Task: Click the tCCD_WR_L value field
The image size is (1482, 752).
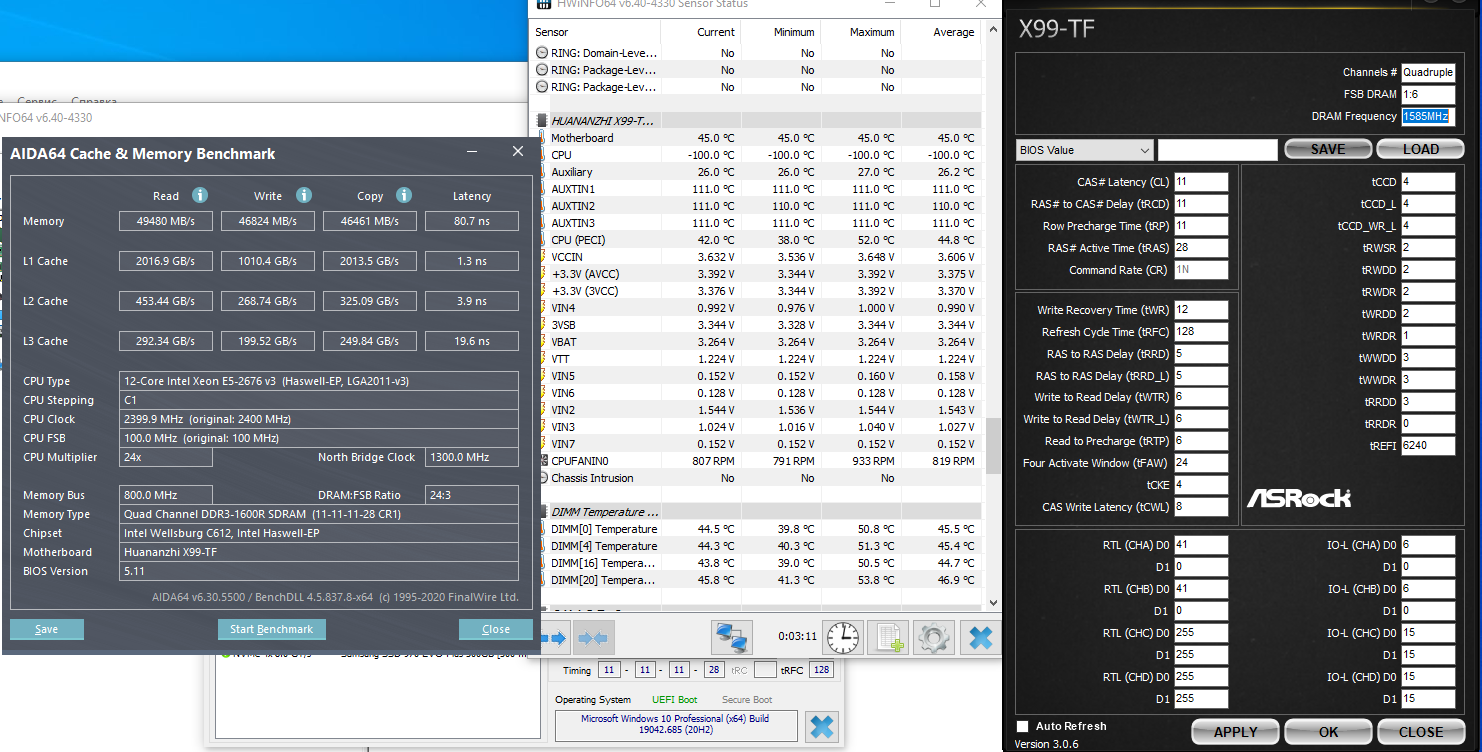Action: click(1428, 226)
